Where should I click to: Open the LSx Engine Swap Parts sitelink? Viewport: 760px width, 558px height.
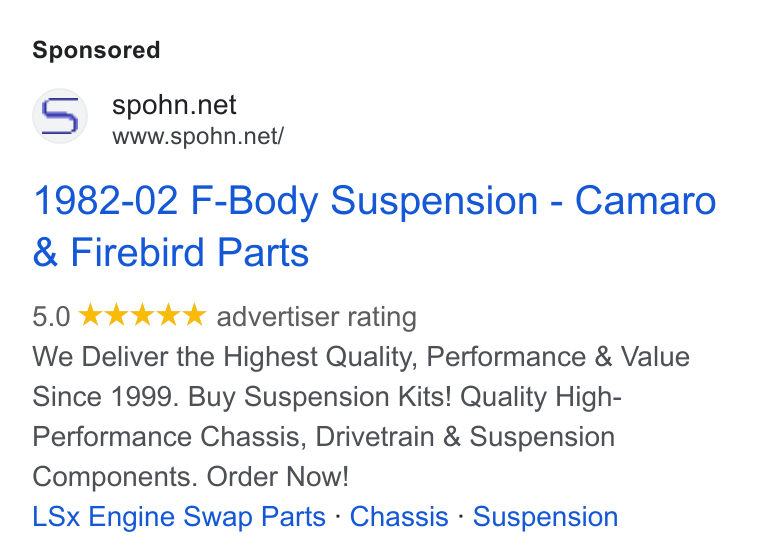click(179, 517)
